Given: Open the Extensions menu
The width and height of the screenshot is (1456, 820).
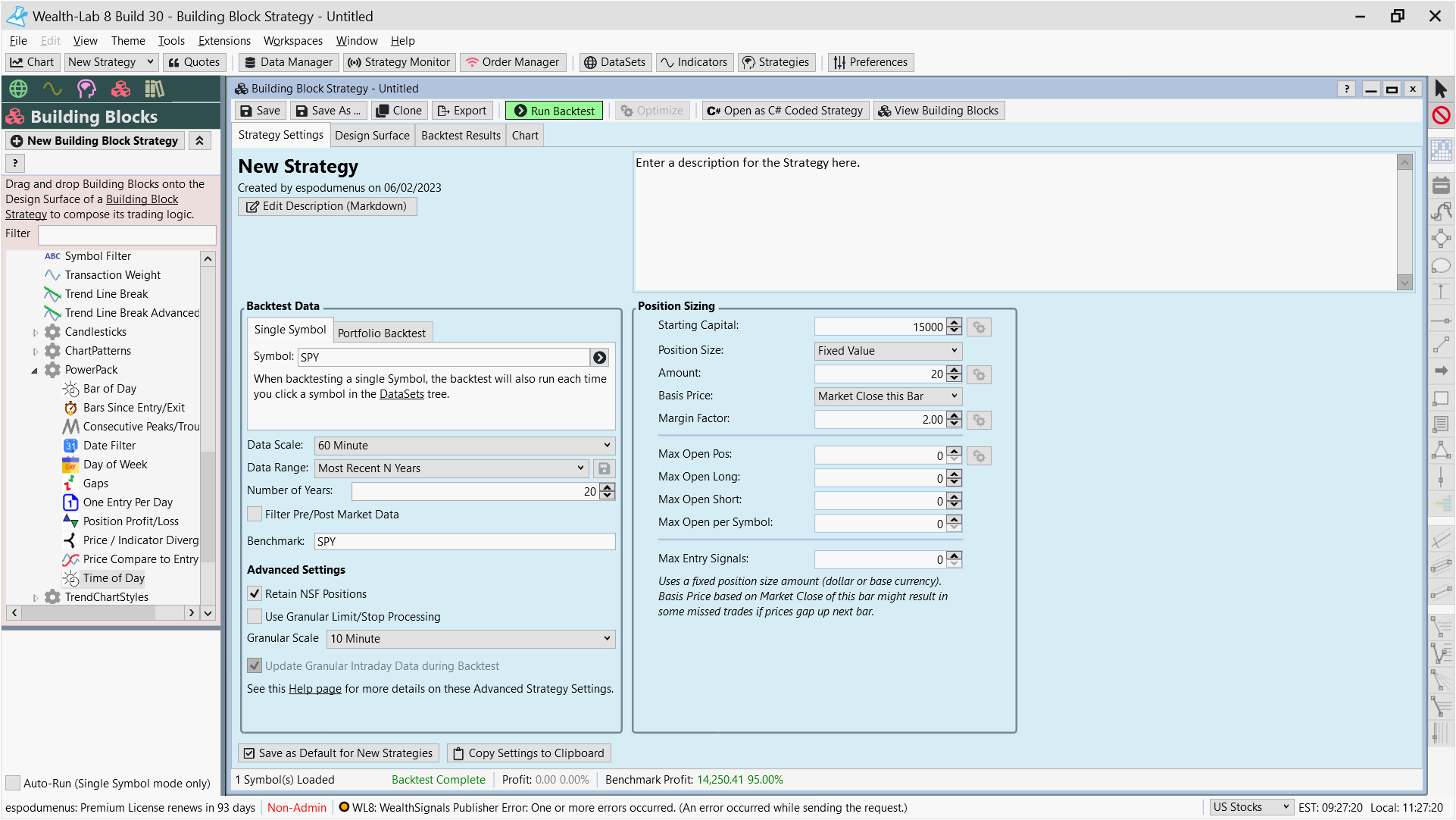Looking at the screenshot, I should tap(224, 41).
